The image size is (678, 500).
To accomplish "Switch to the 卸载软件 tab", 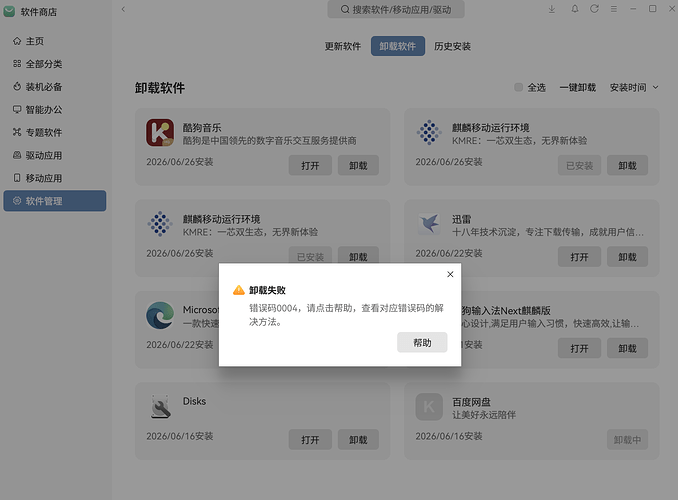I will pos(398,46).
